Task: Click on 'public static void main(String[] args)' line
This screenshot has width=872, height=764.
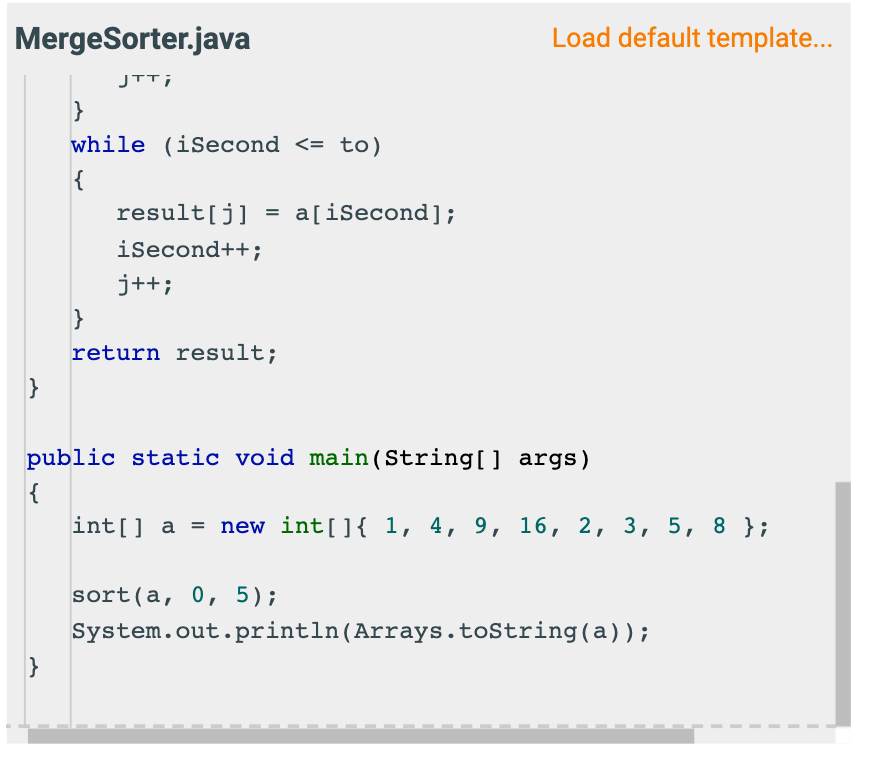Action: pos(308,458)
